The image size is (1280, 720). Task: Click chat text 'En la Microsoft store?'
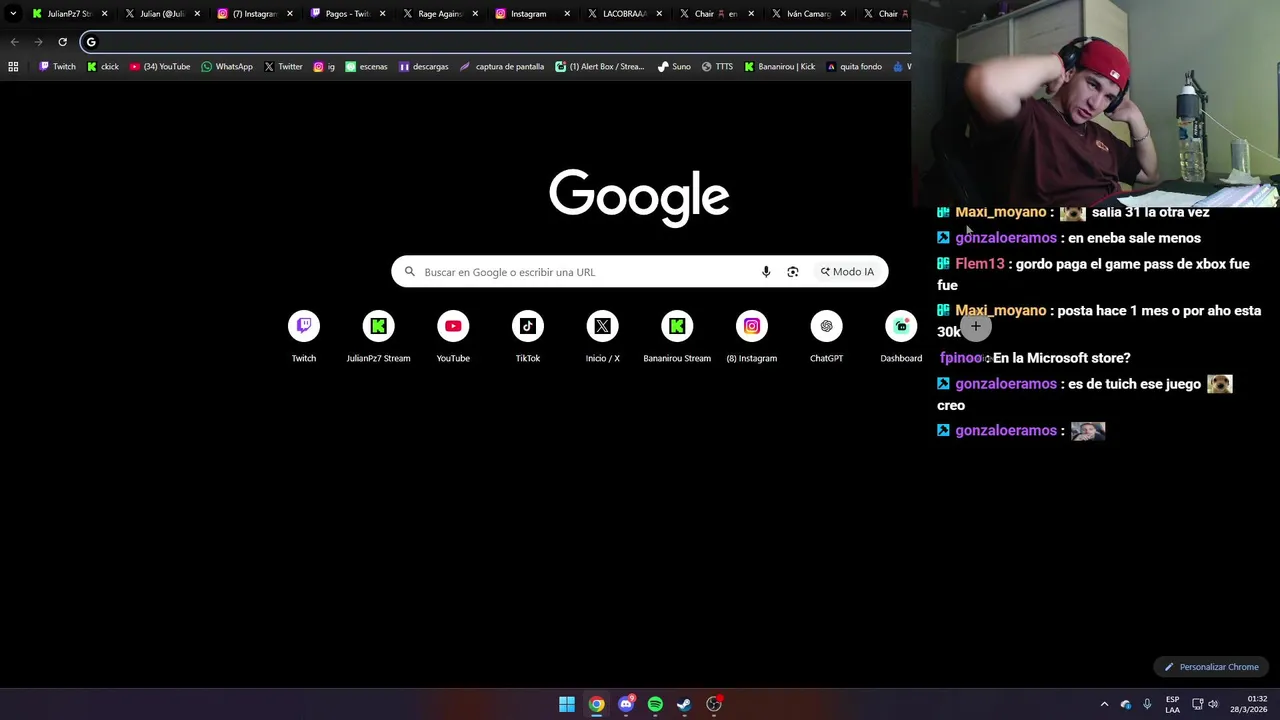(x=1061, y=358)
